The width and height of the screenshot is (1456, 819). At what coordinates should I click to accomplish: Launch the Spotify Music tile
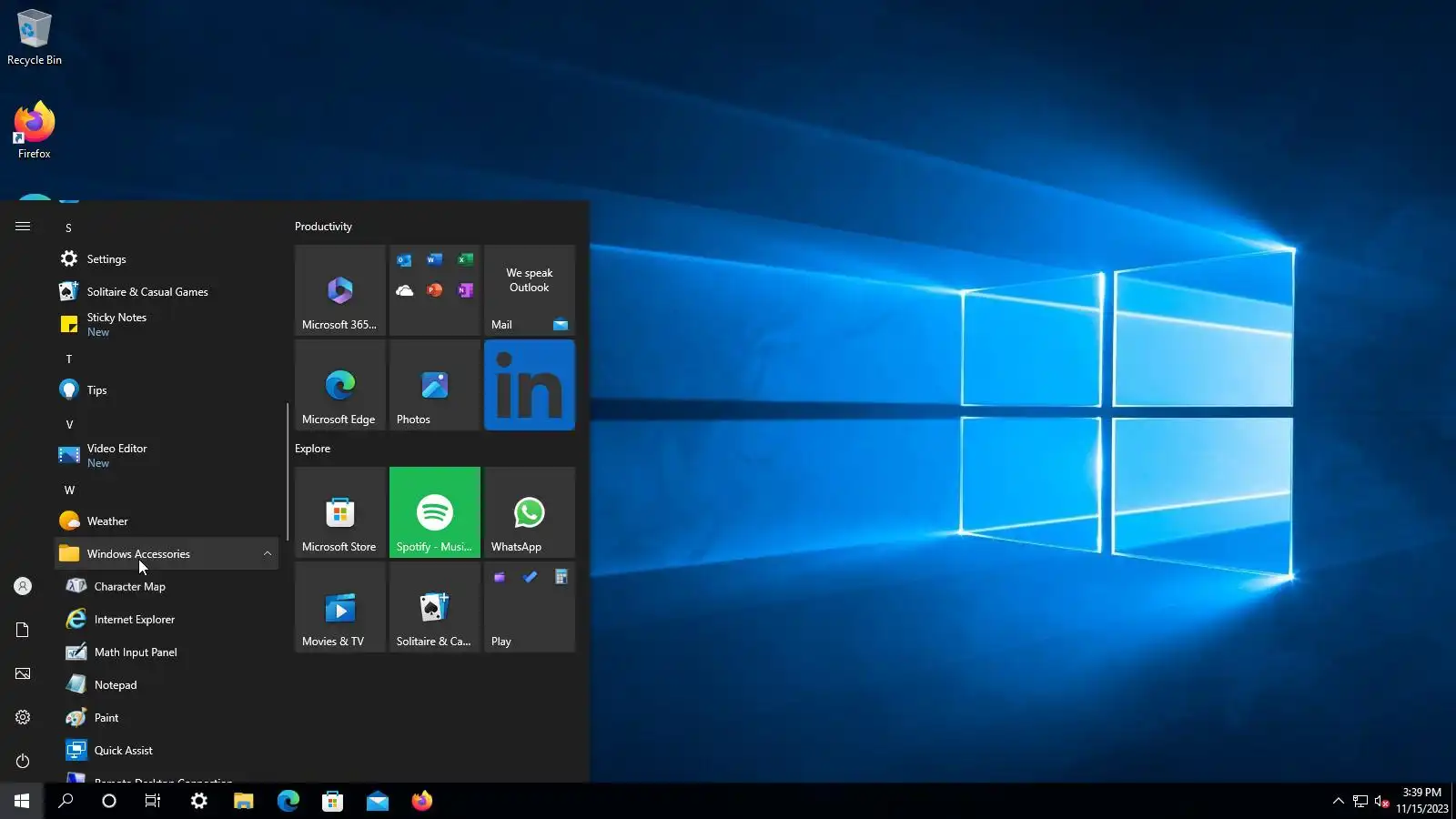click(435, 512)
